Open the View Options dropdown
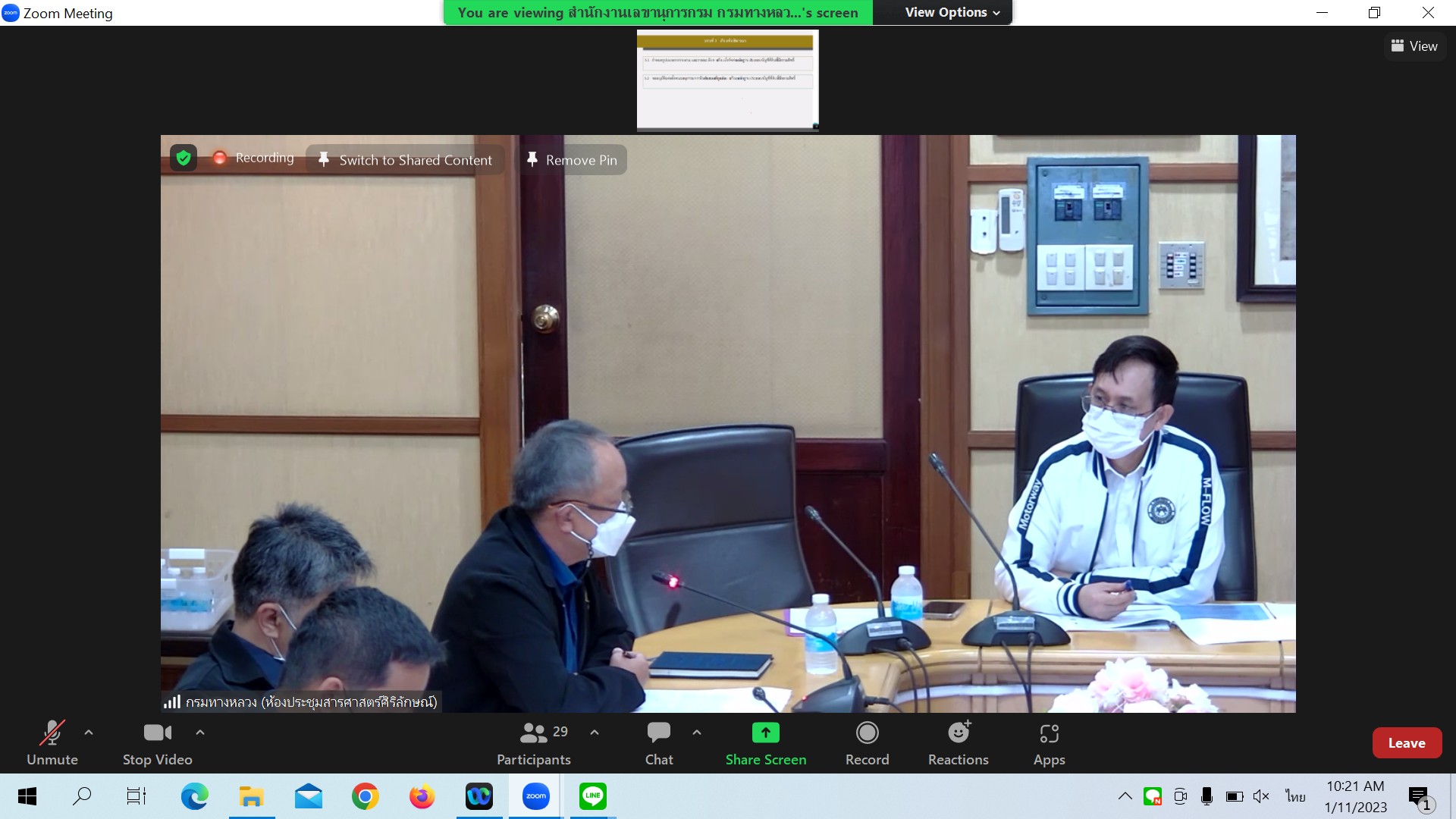The height and width of the screenshot is (819, 1456). (952, 12)
